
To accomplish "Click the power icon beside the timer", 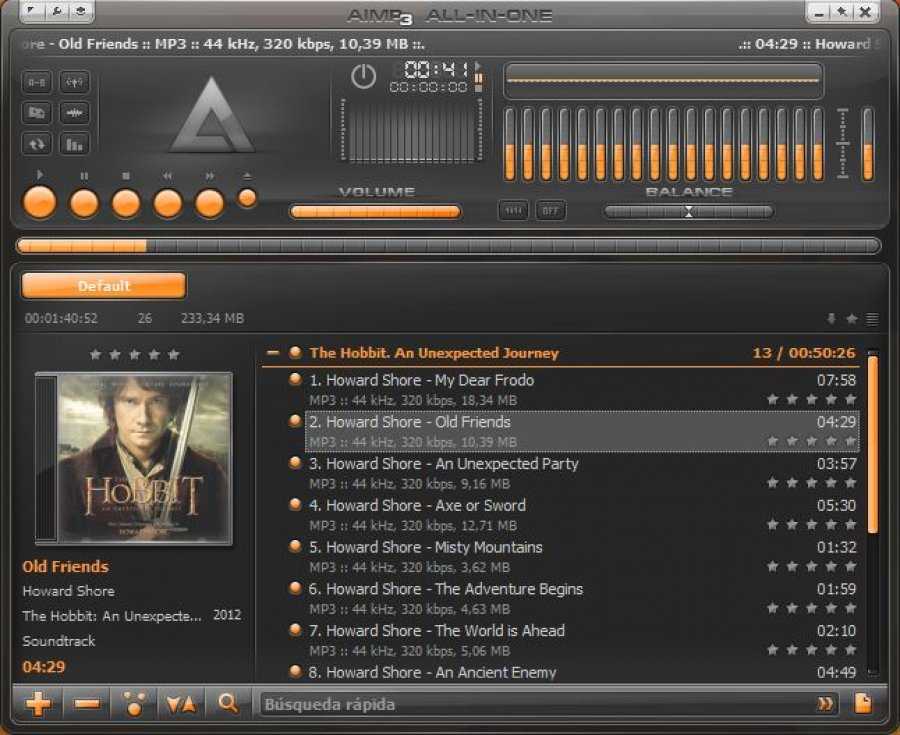I will tap(363, 76).
